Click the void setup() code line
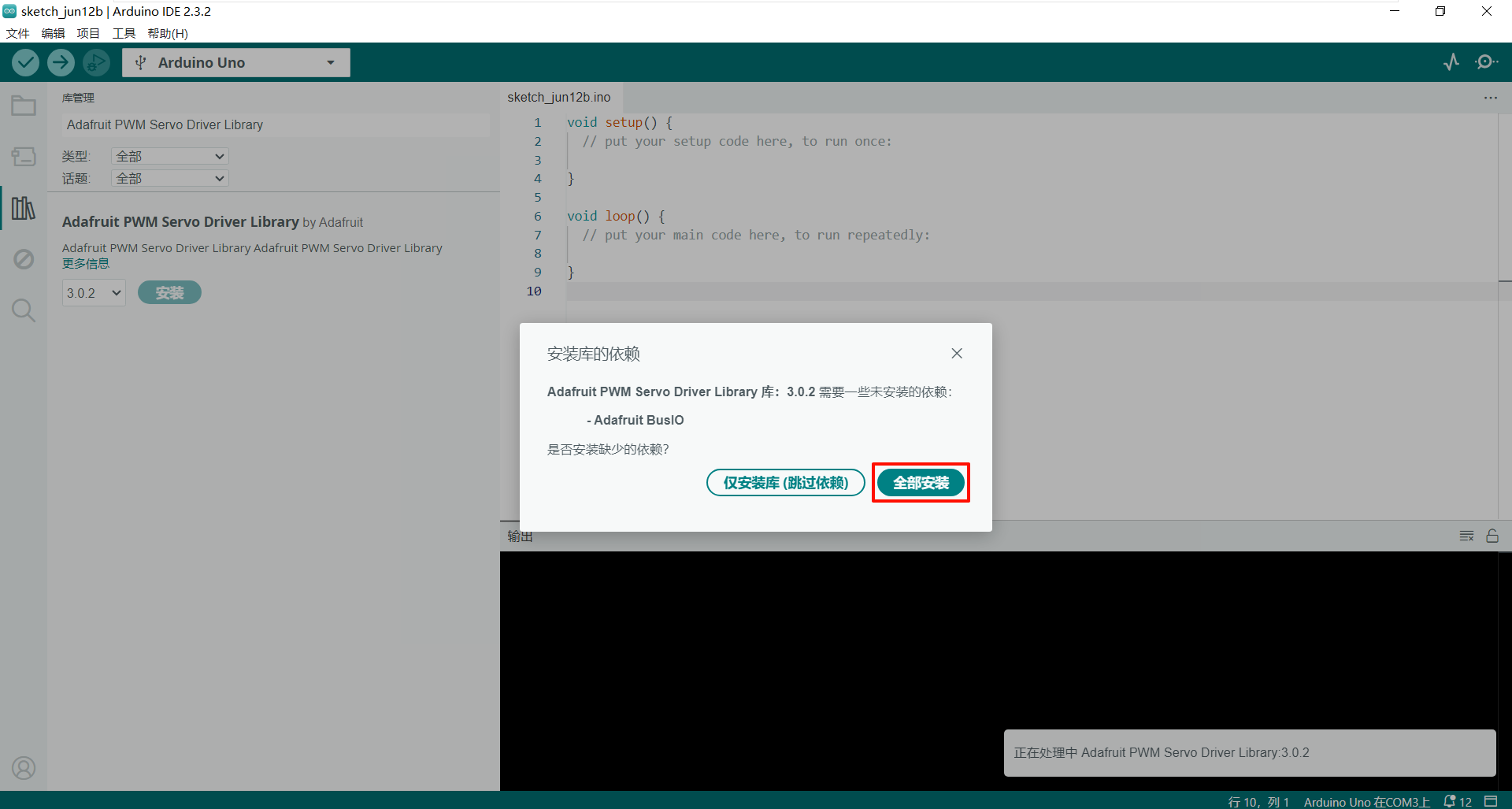1512x809 pixels. 620,123
